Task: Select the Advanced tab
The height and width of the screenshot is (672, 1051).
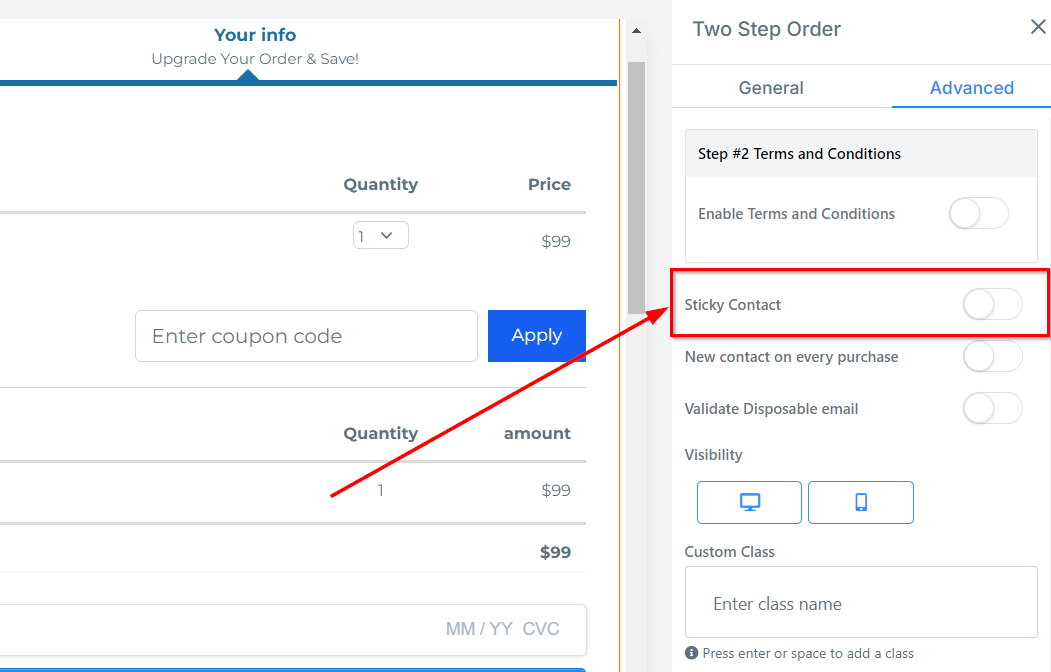Action: coord(971,88)
